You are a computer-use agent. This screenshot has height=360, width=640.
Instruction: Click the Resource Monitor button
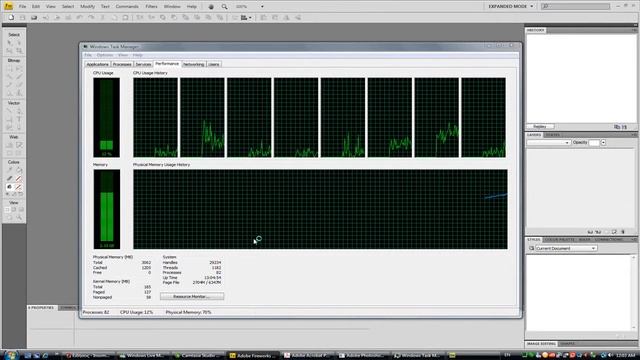point(192,296)
